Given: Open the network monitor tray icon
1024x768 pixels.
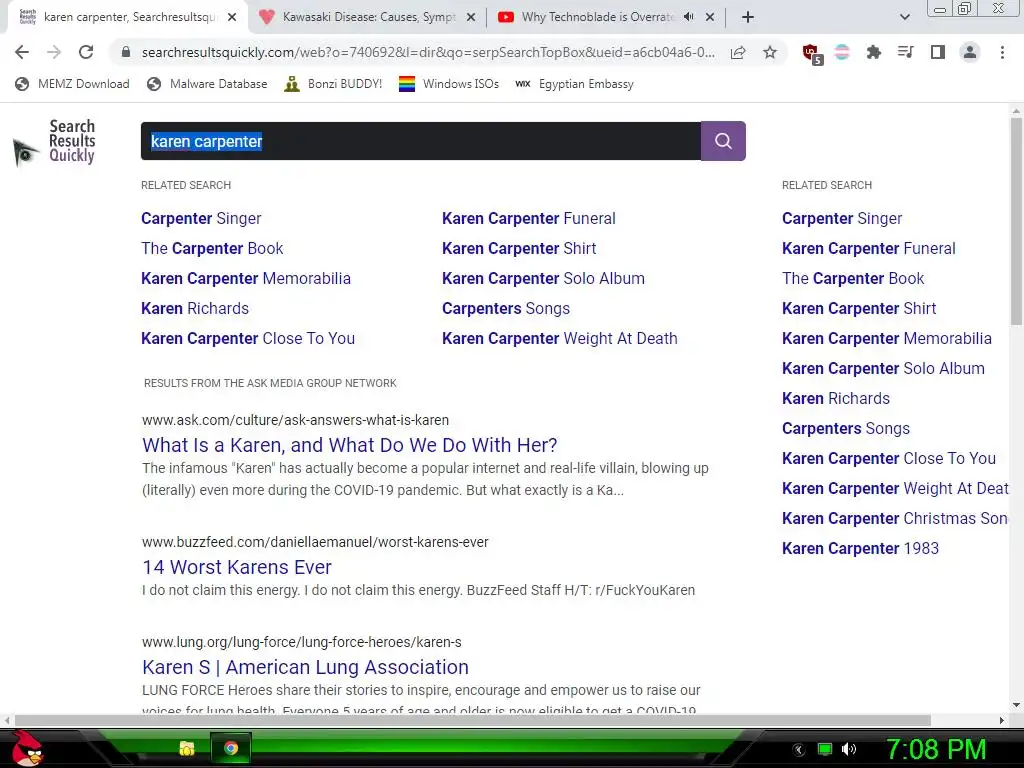Looking at the screenshot, I should (x=825, y=750).
